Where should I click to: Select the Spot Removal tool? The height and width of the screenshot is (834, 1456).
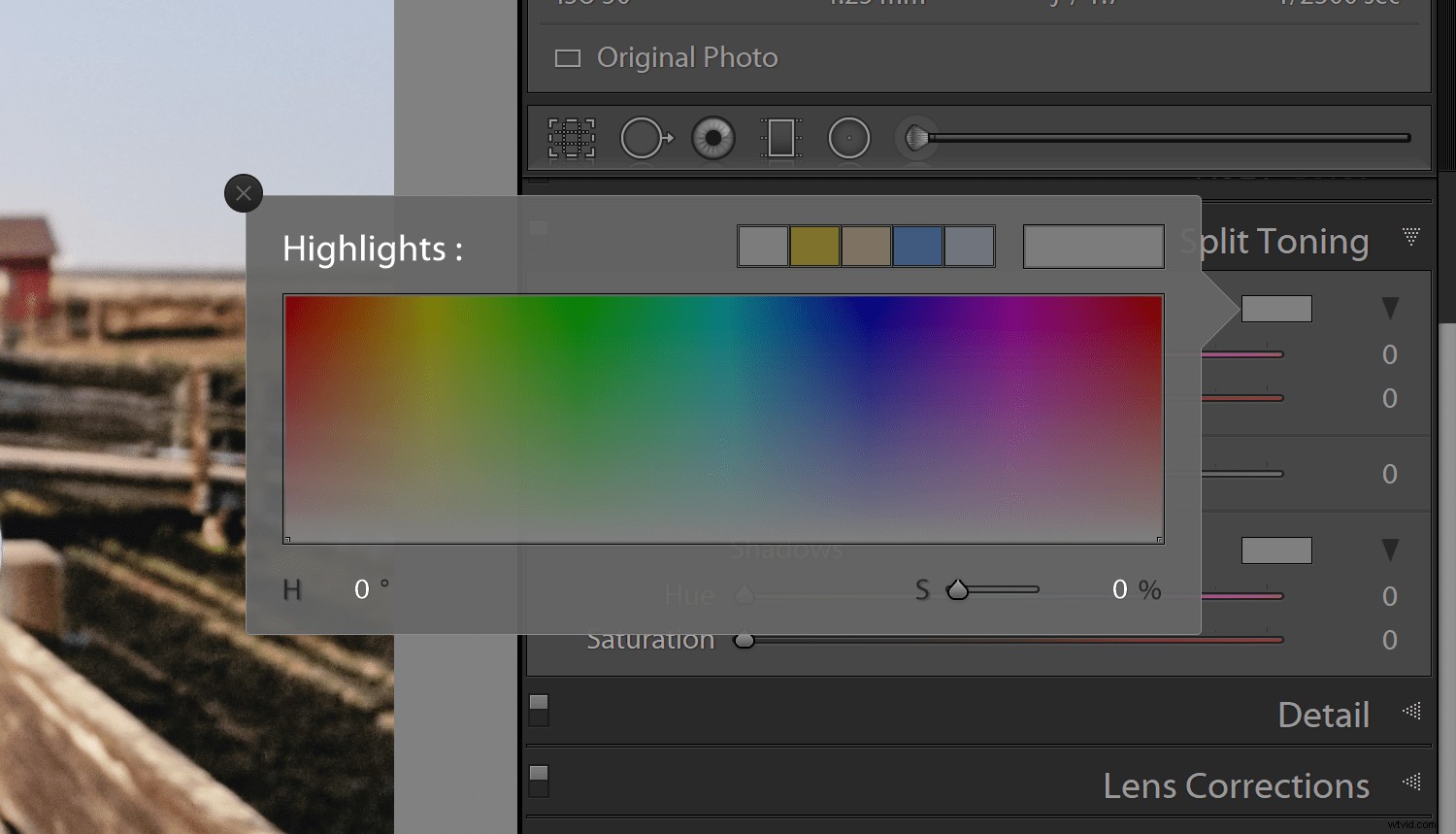pos(645,138)
